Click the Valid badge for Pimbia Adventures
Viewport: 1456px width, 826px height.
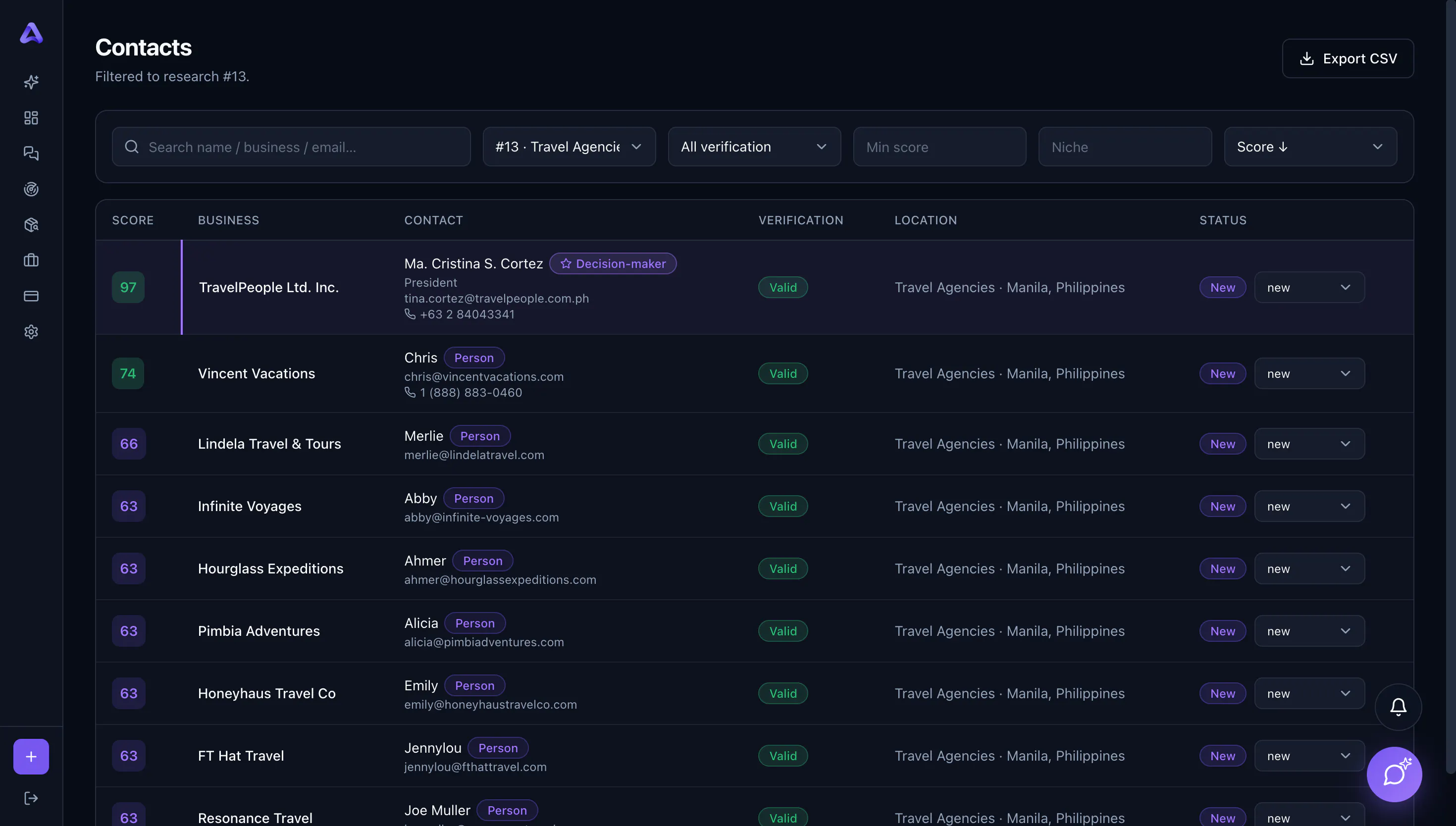[x=783, y=631]
